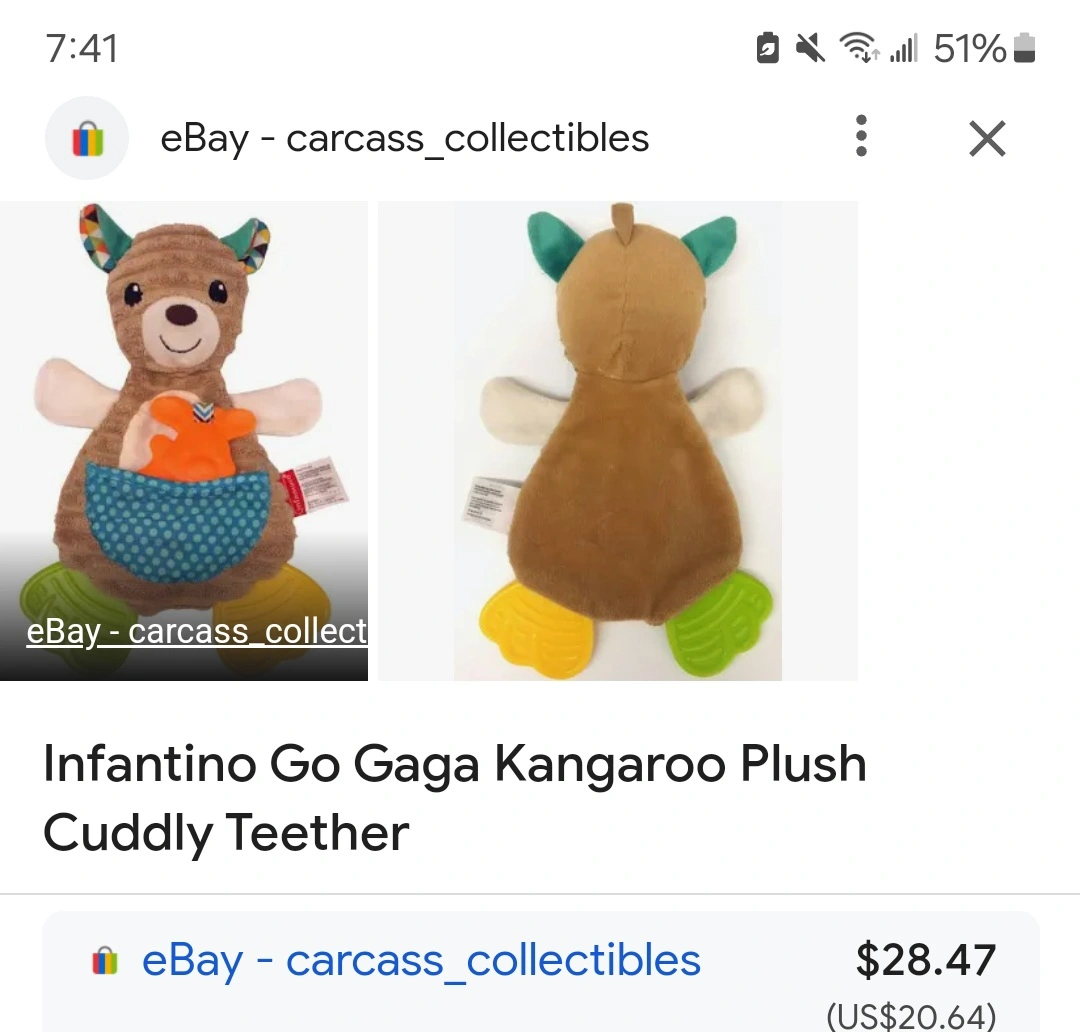Open the back-view kangaroo plush photo
Image resolution: width=1080 pixels, height=1032 pixels.
[617, 440]
